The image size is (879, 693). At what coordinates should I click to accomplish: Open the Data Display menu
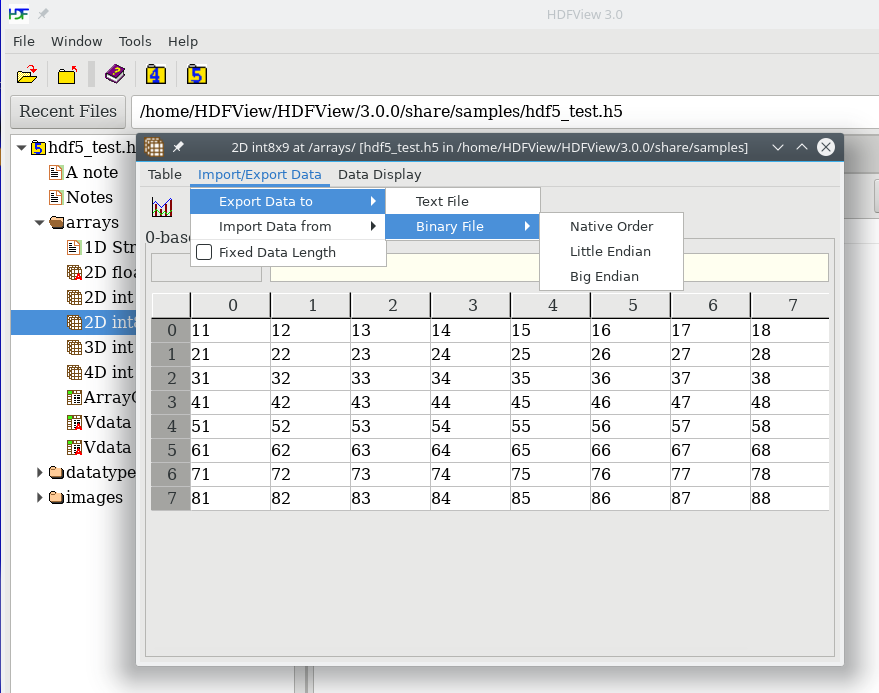380,174
